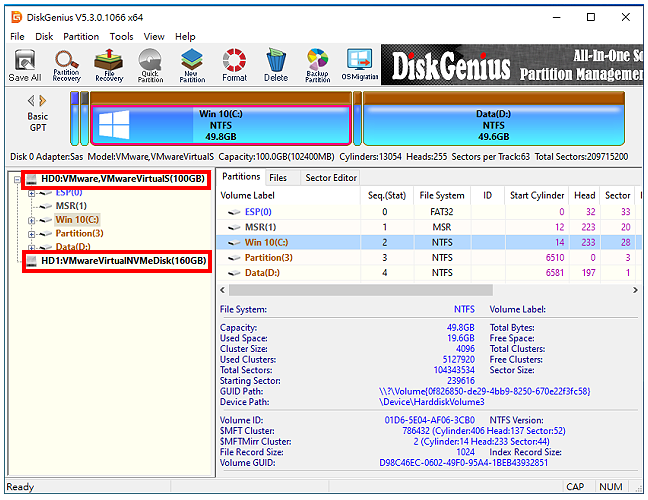Image resolution: width=648 pixels, height=500 pixels.
Task: Click the Volume ID value 01D6-5E04-AF06-3CB0
Action: [x=429, y=420]
